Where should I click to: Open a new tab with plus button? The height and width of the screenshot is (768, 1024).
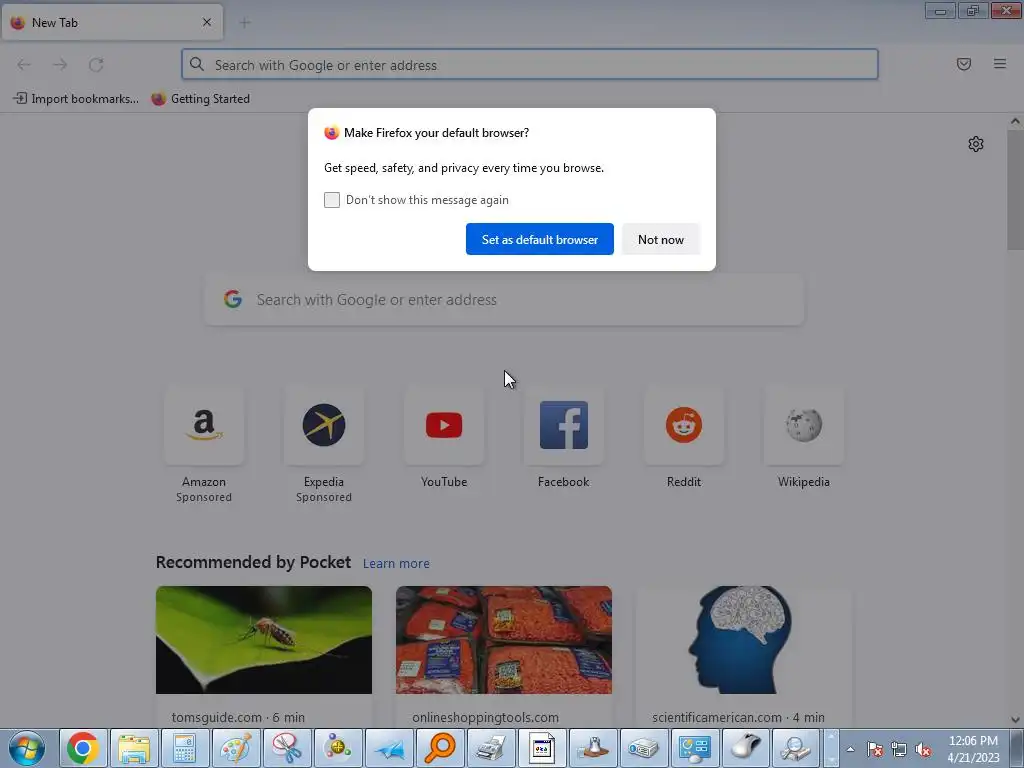tap(245, 23)
